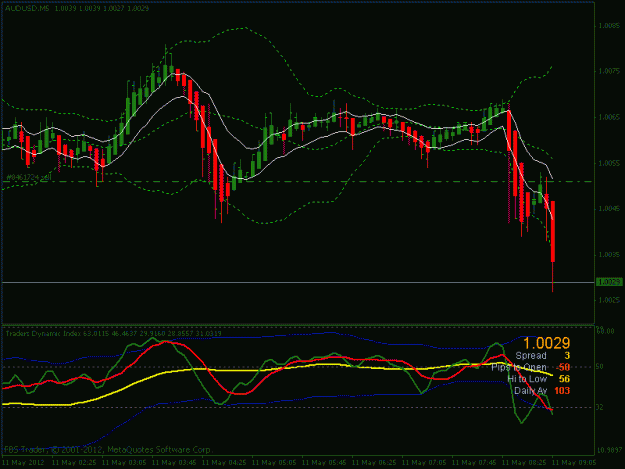Click the Daily Av label
625x469 pixels.
(x=530, y=391)
